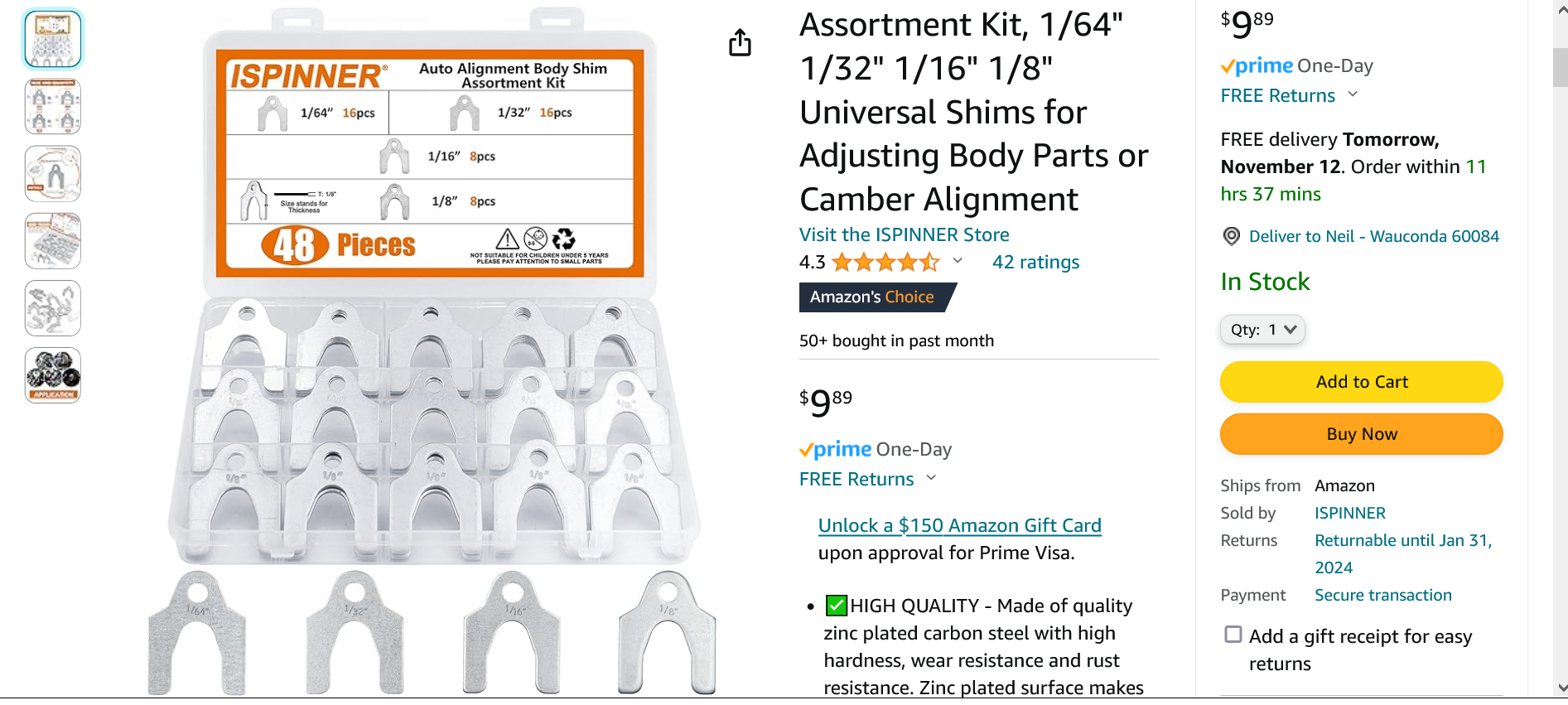
Task: Click the Amazon's Choice badge
Action: pos(872,297)
